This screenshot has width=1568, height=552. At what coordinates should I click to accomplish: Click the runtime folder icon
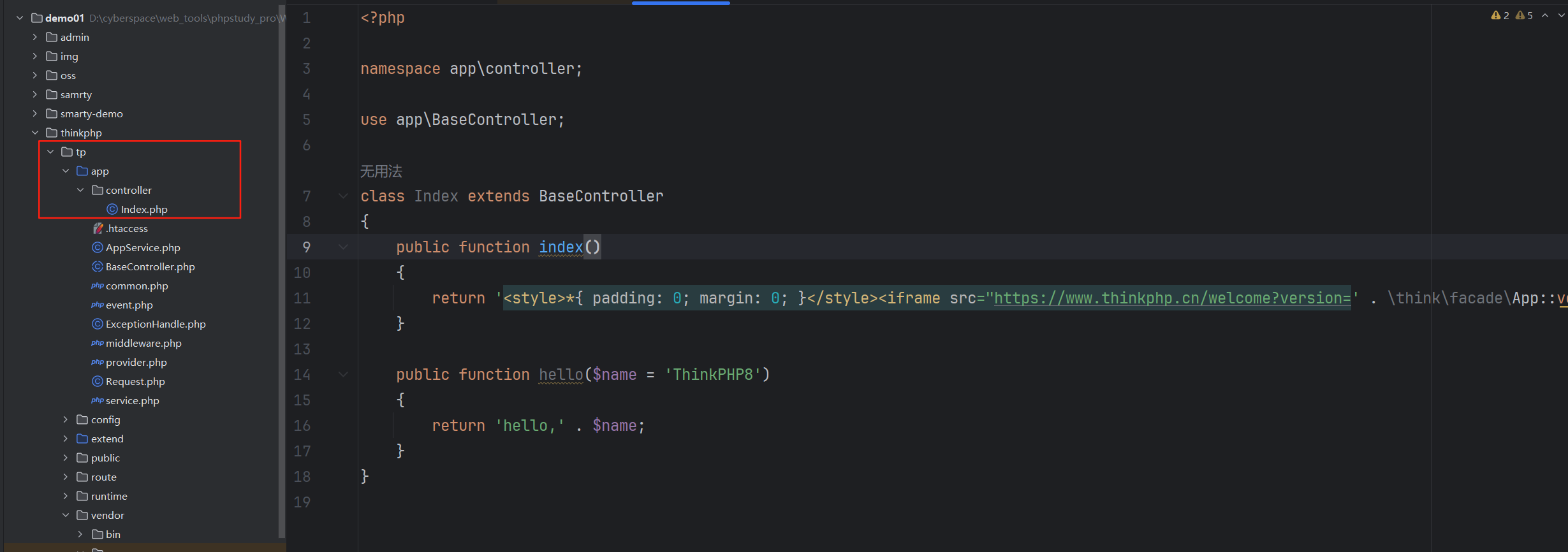82,496
